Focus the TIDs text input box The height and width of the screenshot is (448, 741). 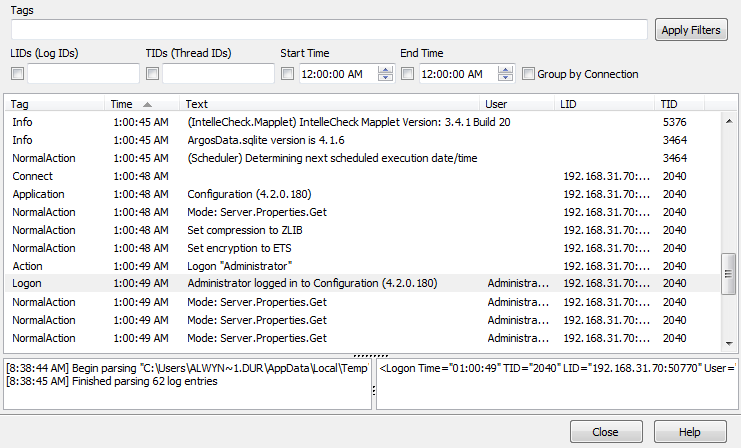(218, 74)
